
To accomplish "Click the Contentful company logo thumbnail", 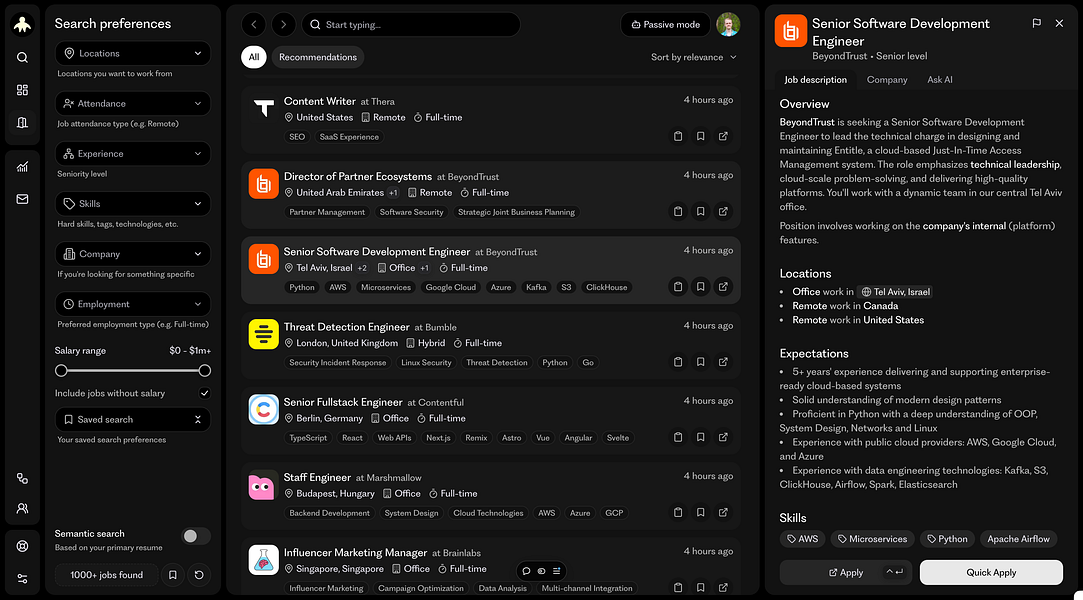I will point(263,409).
